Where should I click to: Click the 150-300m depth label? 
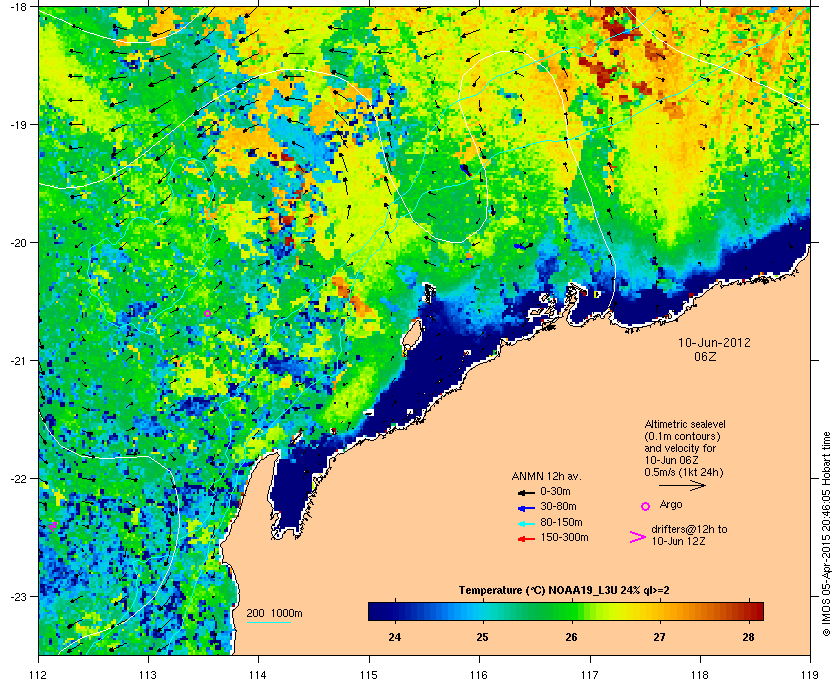point(564,537)
